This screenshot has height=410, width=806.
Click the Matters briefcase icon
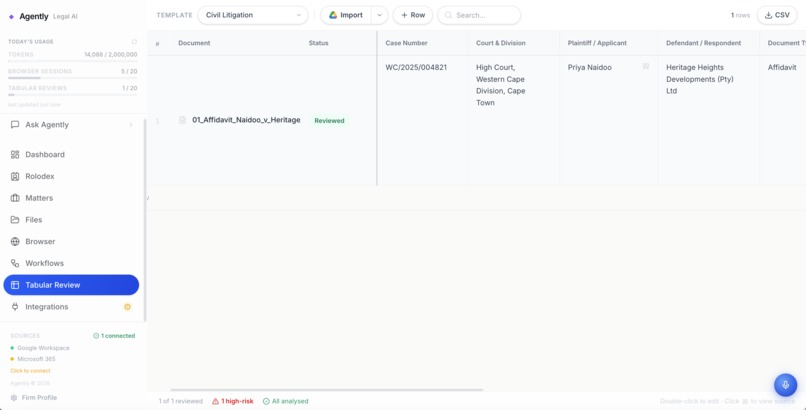click(x=15, y=198)
